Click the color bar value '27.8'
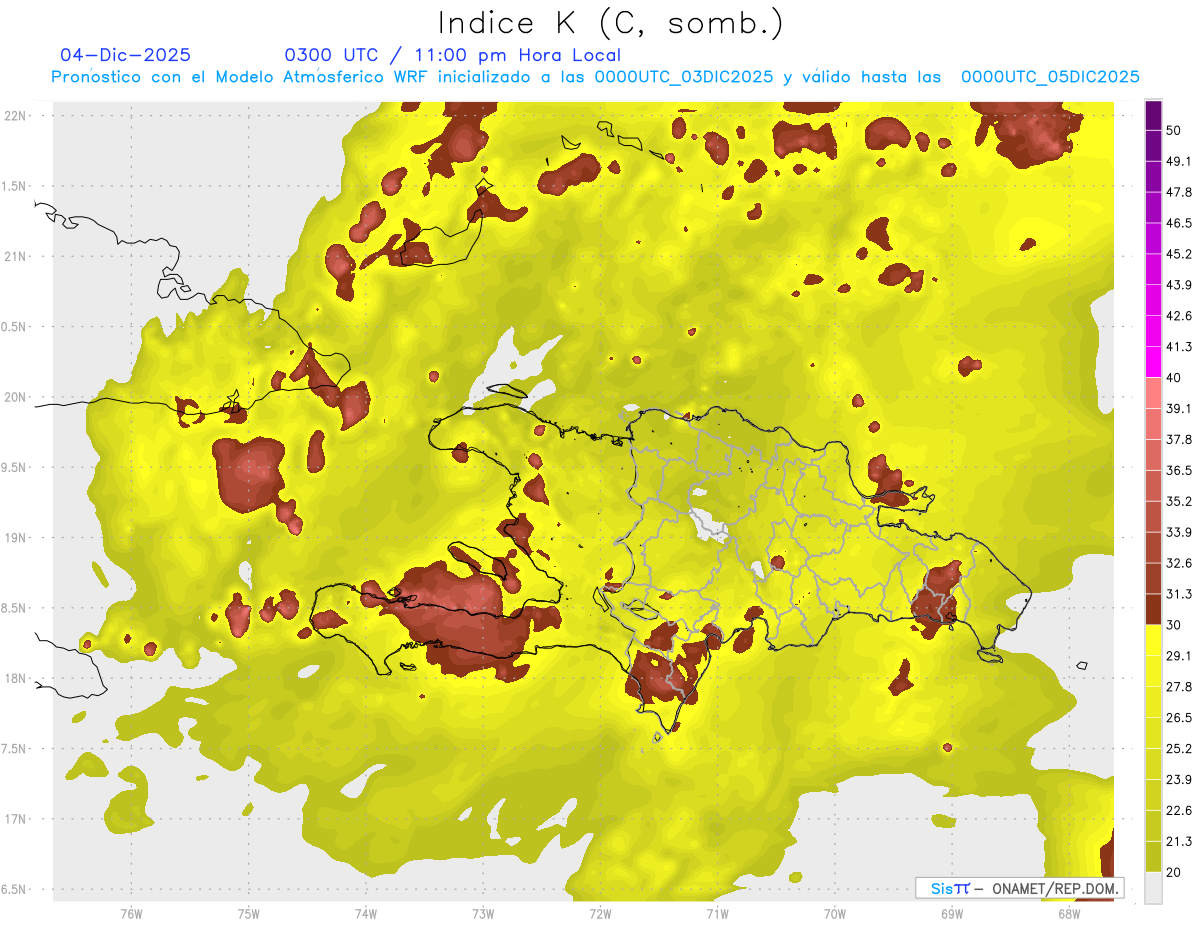This screenshot has height=927, width=1200. (1178, 687)
